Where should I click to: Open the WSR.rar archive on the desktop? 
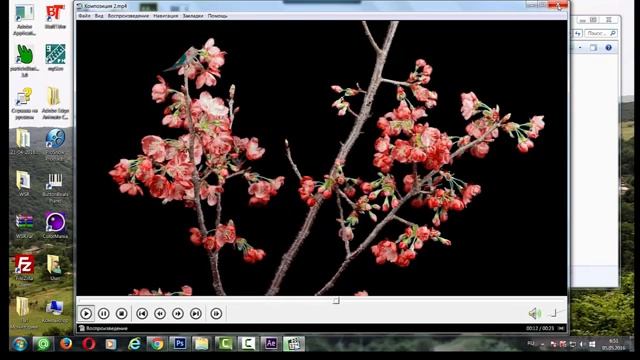click(24, 225)
